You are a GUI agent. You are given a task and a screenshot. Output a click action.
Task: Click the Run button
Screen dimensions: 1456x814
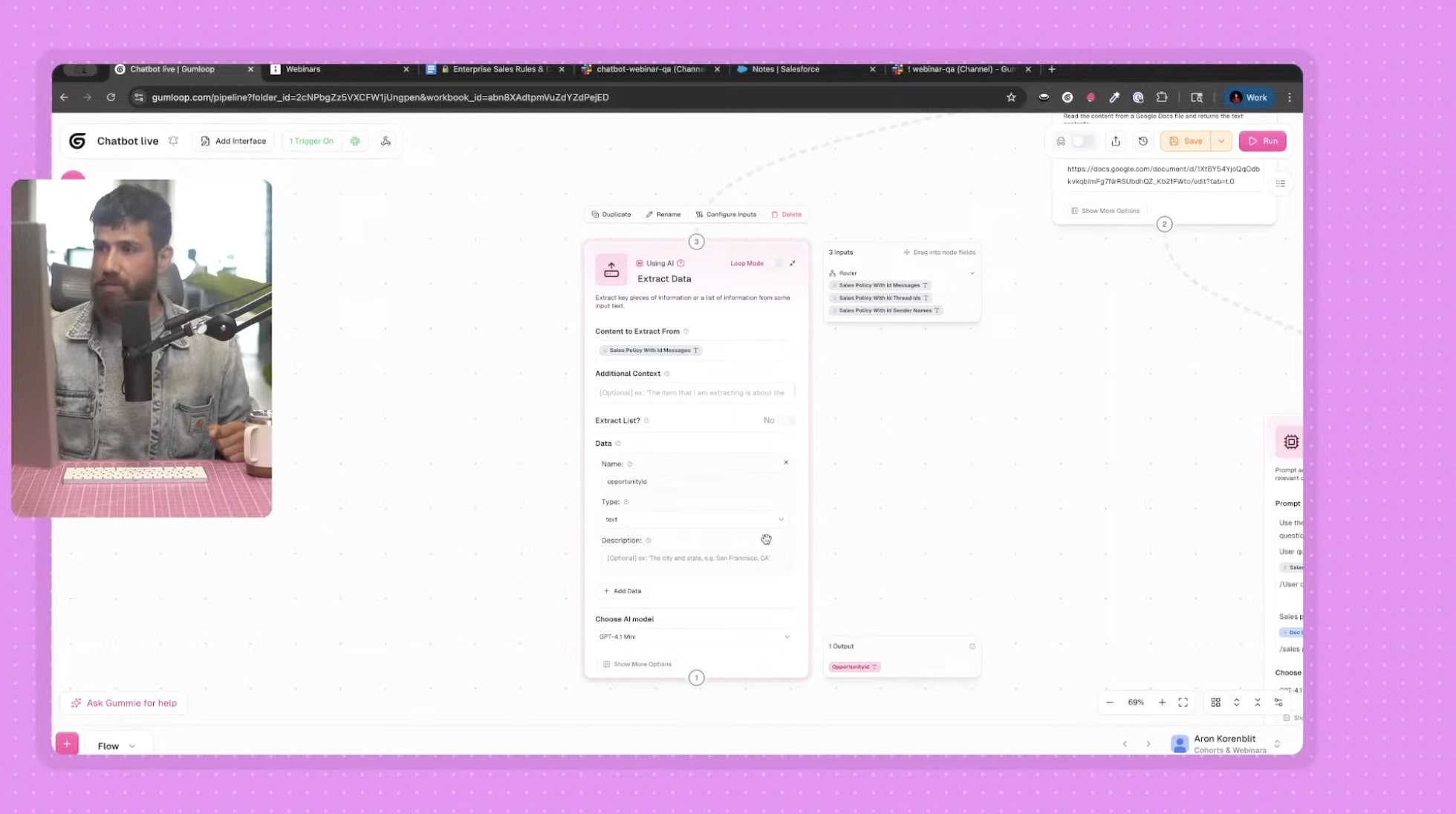(x=1262, y=141)
